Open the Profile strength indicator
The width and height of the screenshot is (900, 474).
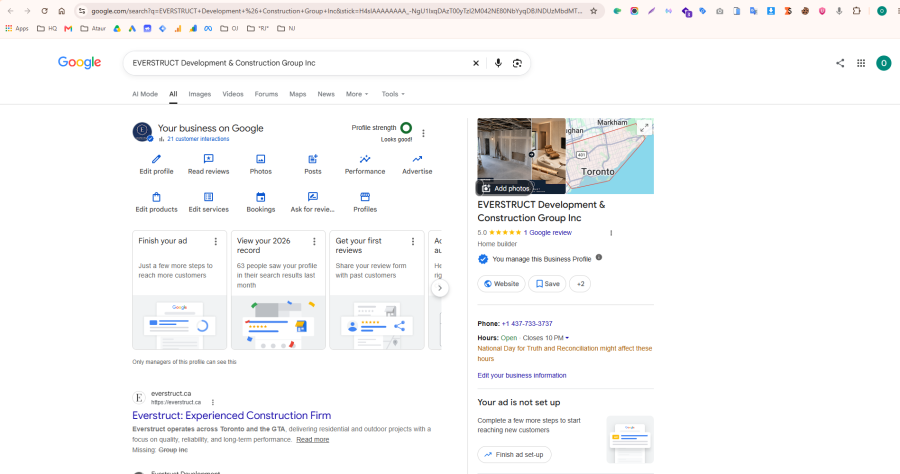[x=406, y=128]
